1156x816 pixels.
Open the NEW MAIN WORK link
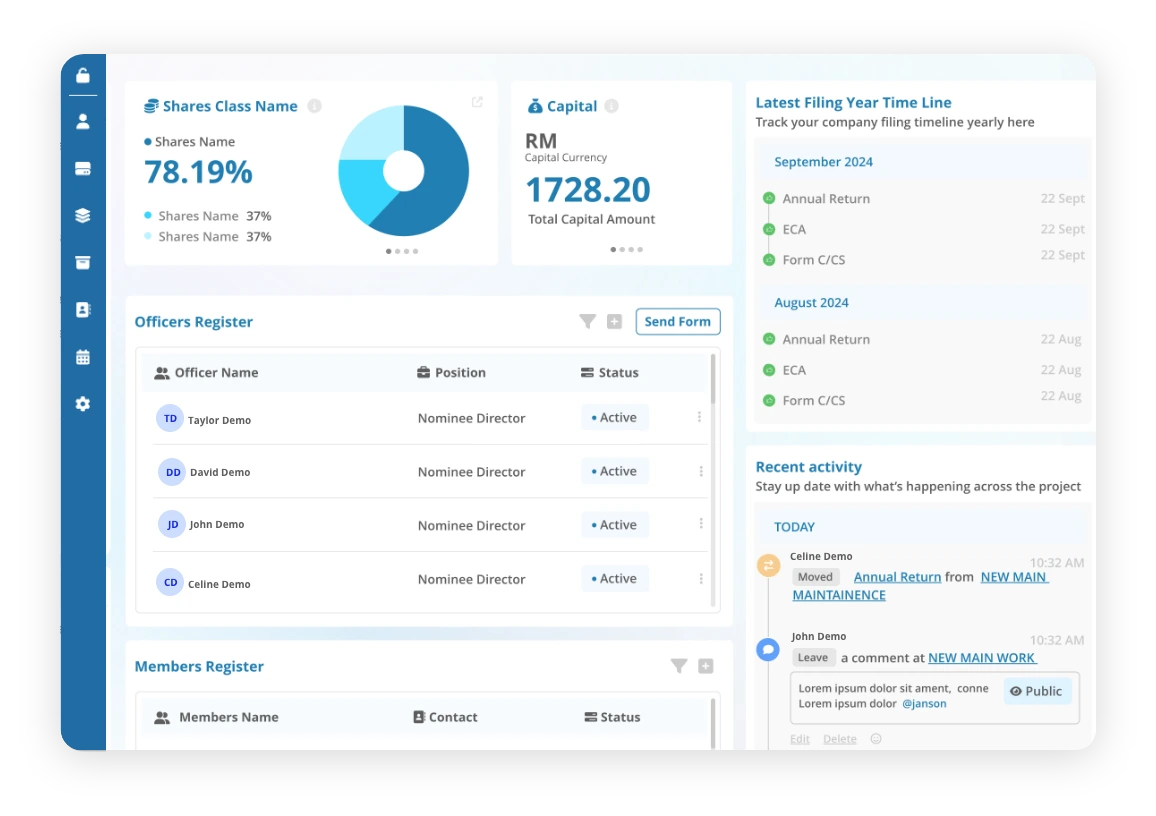pyautogui.click(x=982, y=657)
